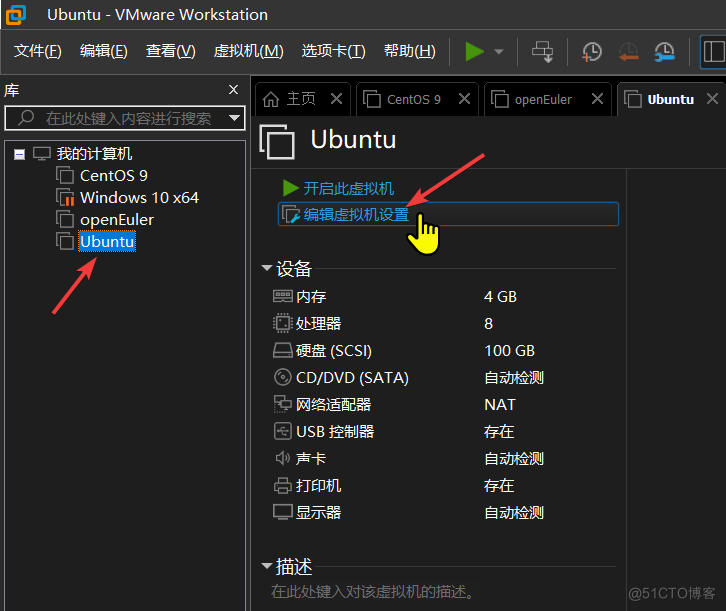Close the 库 library panel
The height and width of the screenshot is (611, 726).
tap(233, 89)
